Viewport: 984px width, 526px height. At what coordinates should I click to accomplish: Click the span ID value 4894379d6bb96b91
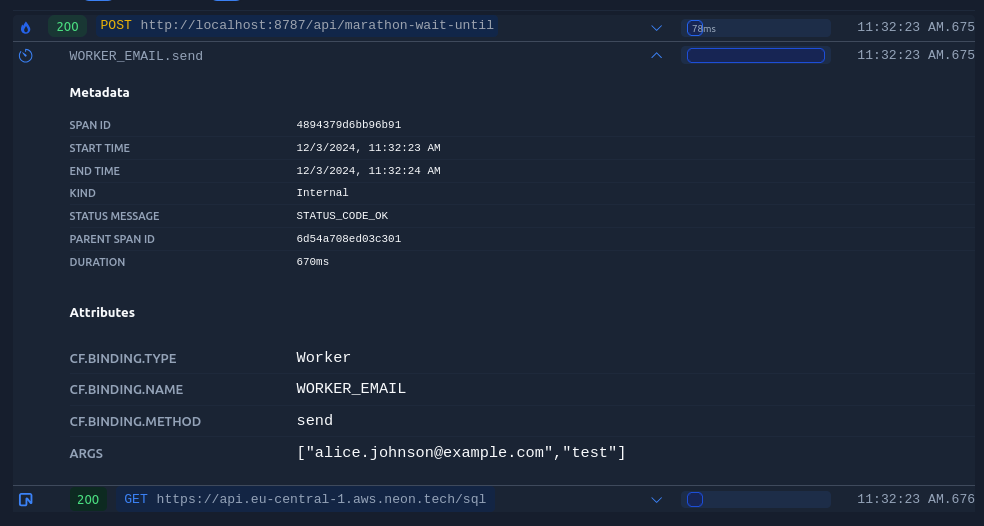point(348,125)
